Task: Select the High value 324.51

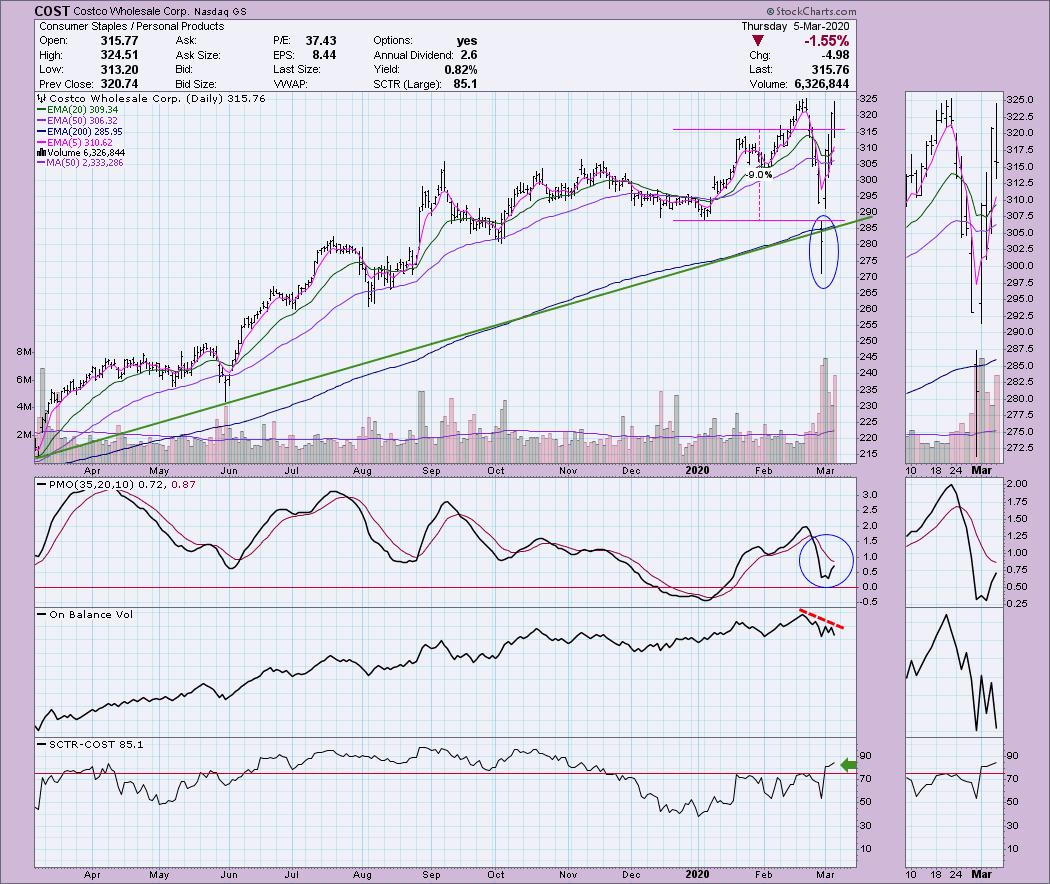Action: click(119, 55)
